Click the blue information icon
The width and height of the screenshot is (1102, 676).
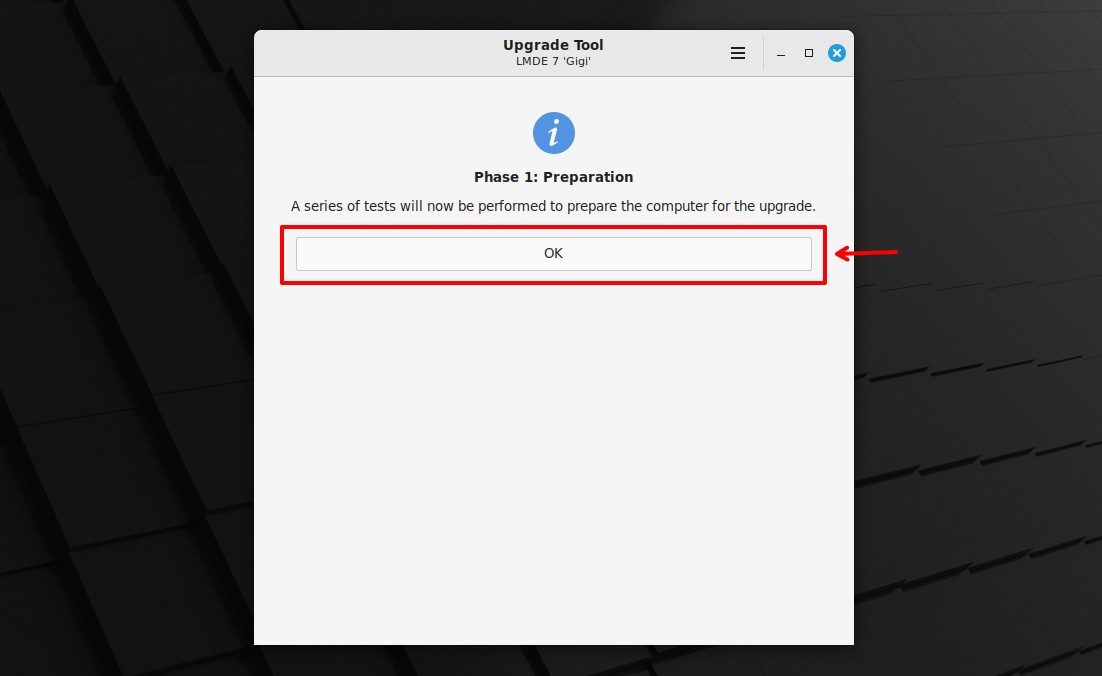pyautogui.click(x=554, y=133)
